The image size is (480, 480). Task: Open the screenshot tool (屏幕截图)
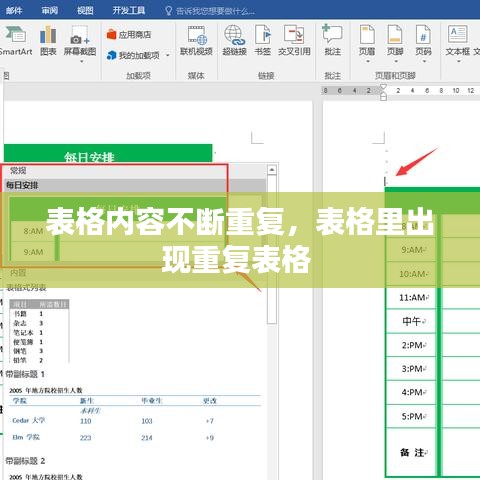[80, 42]
